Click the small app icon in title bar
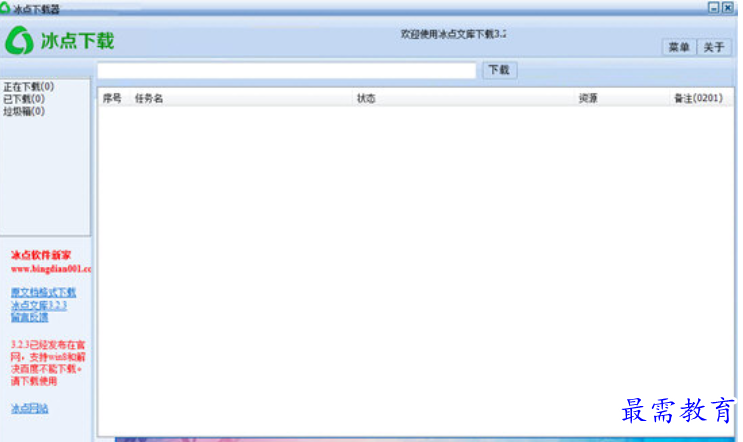This screenshot has height=442, width=743. tap(5, 8)
